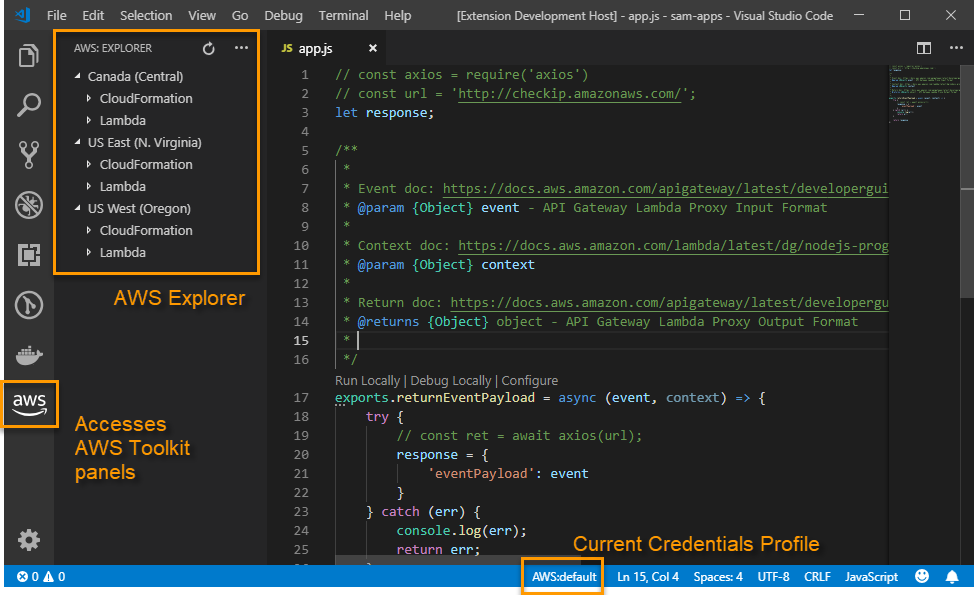Split the editor to the right
This screenshot has height=595, width=974.
[x=924, y=48]
